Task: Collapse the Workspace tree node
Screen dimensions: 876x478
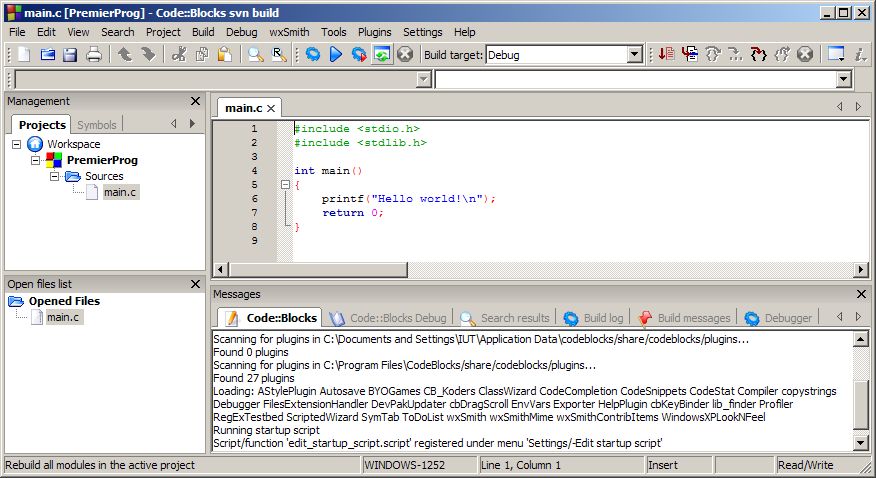Action: click(x=17, y=144)
